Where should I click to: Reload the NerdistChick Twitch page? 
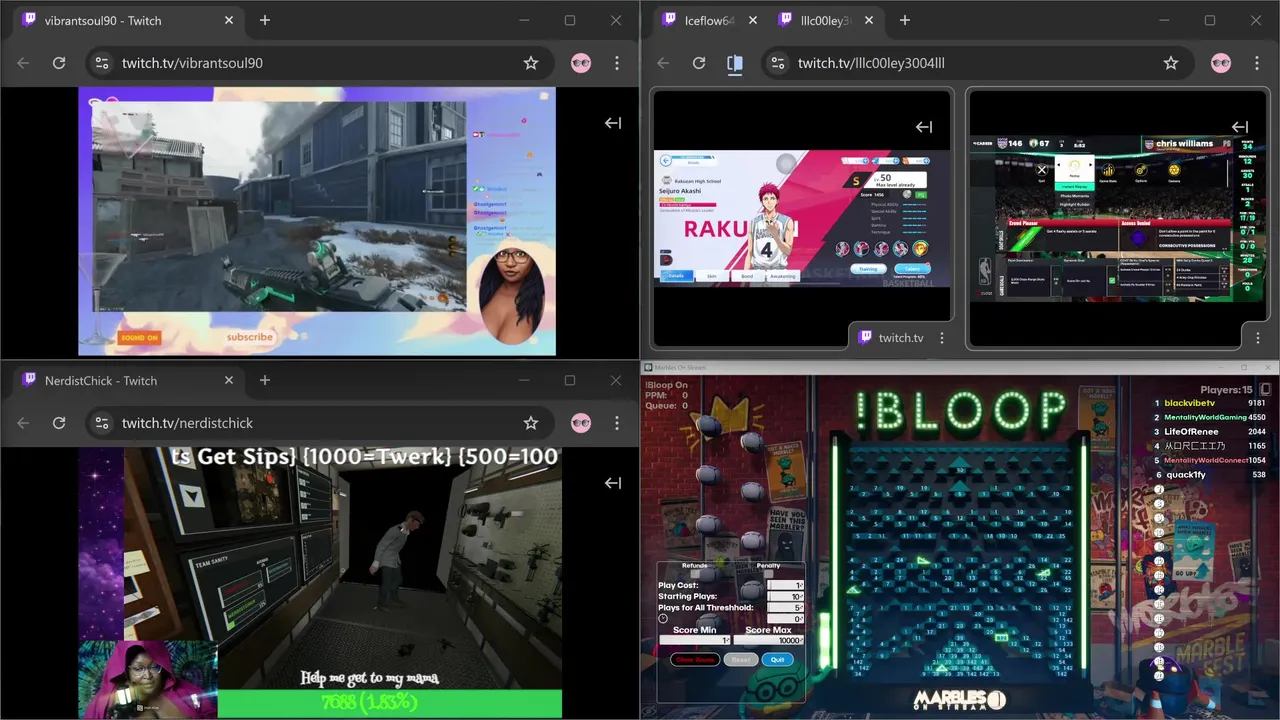point(59,423)
